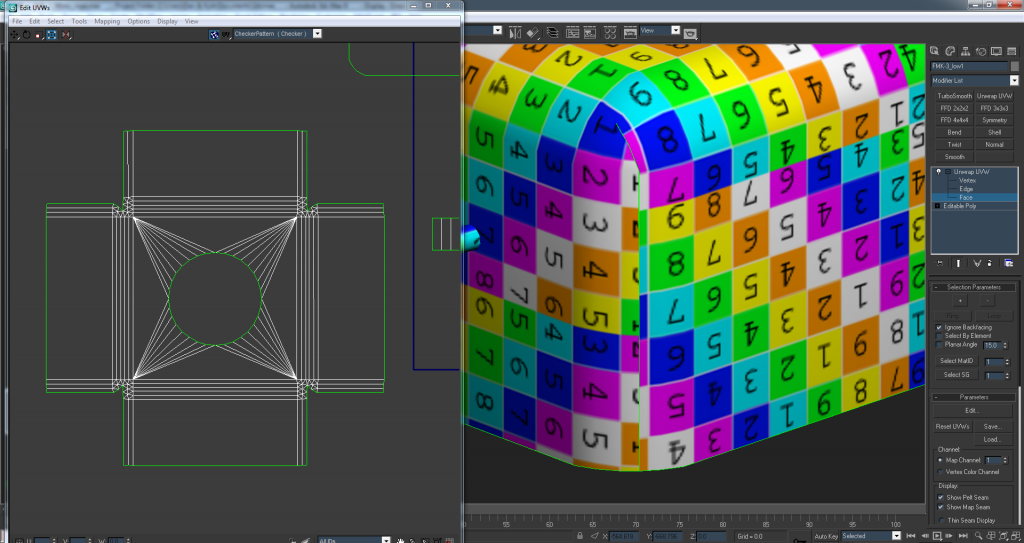Select the Freeform Mode tool in UV editor
This screenshot has width=1024, height=543.
51,34
